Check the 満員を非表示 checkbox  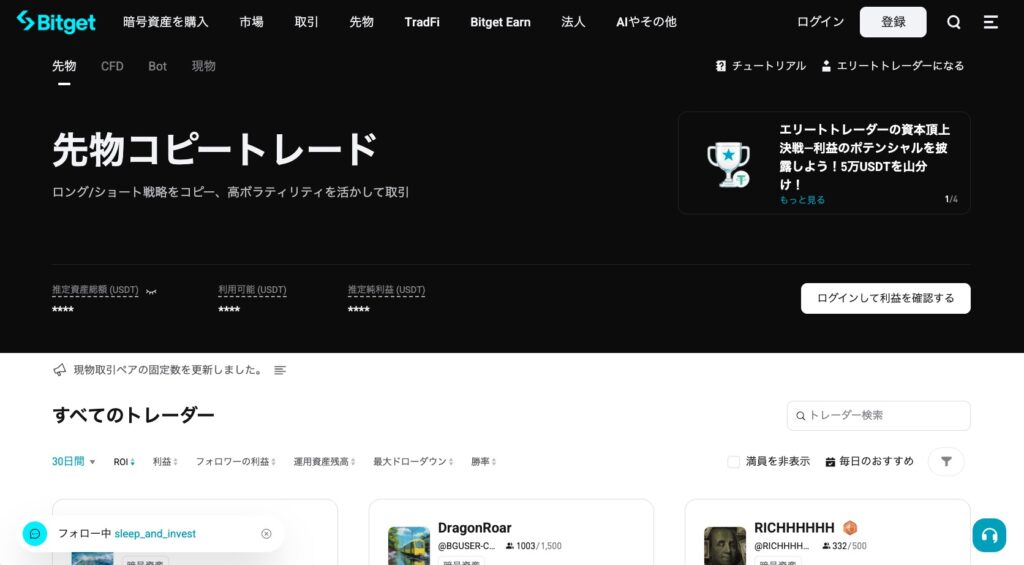point(733,462)
